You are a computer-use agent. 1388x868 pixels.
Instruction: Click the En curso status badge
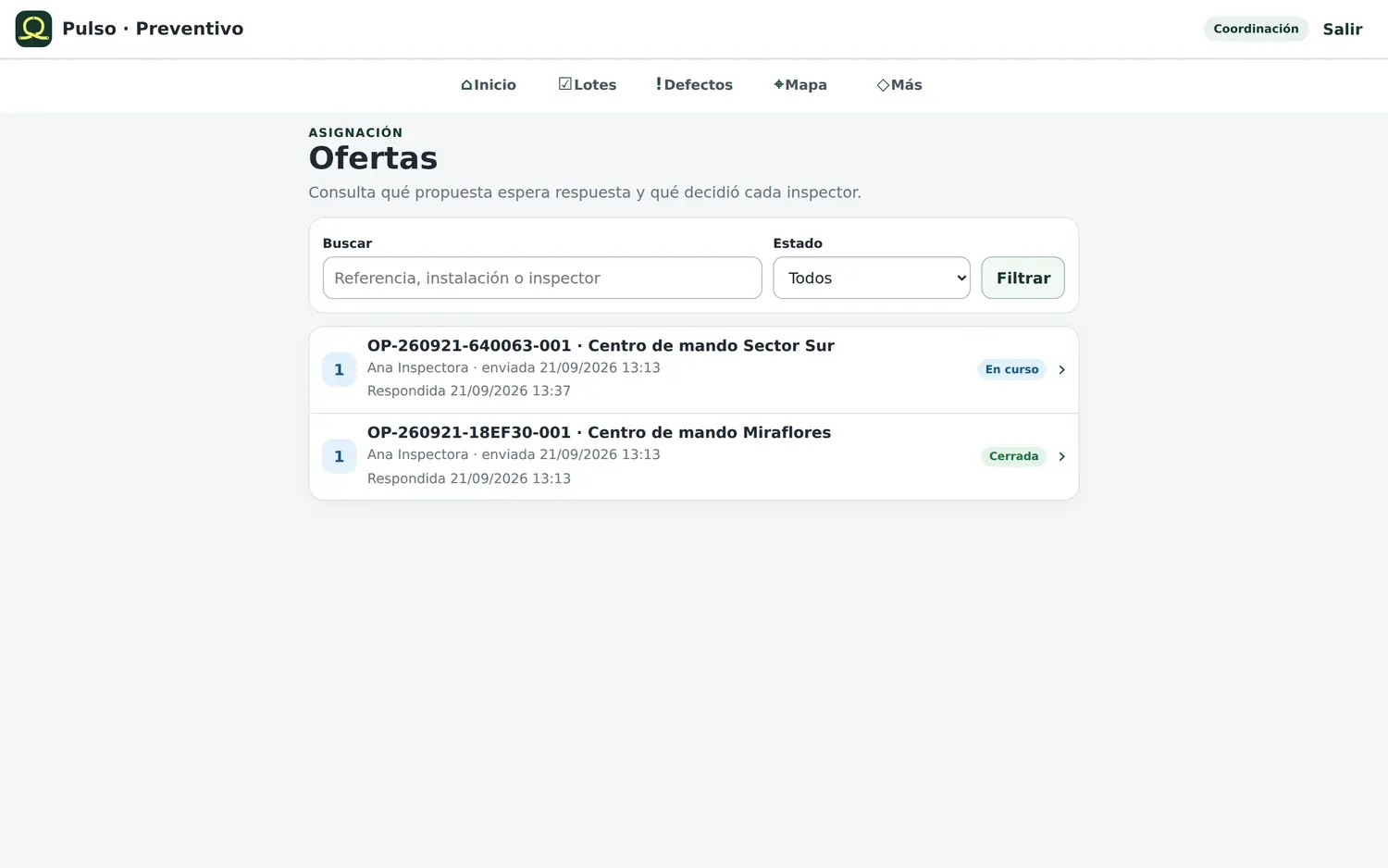[1011, 369]
